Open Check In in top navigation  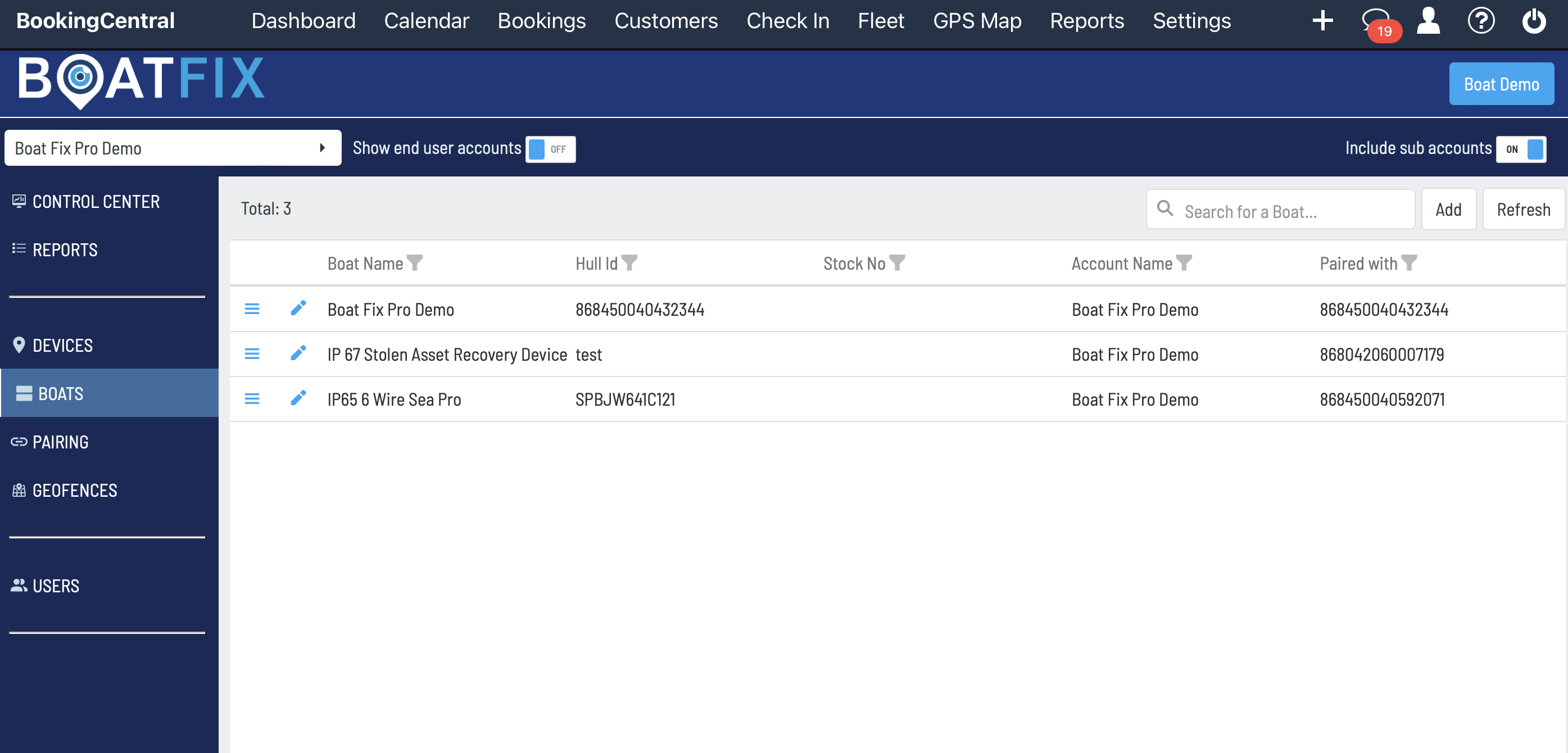tap(787, 21)
